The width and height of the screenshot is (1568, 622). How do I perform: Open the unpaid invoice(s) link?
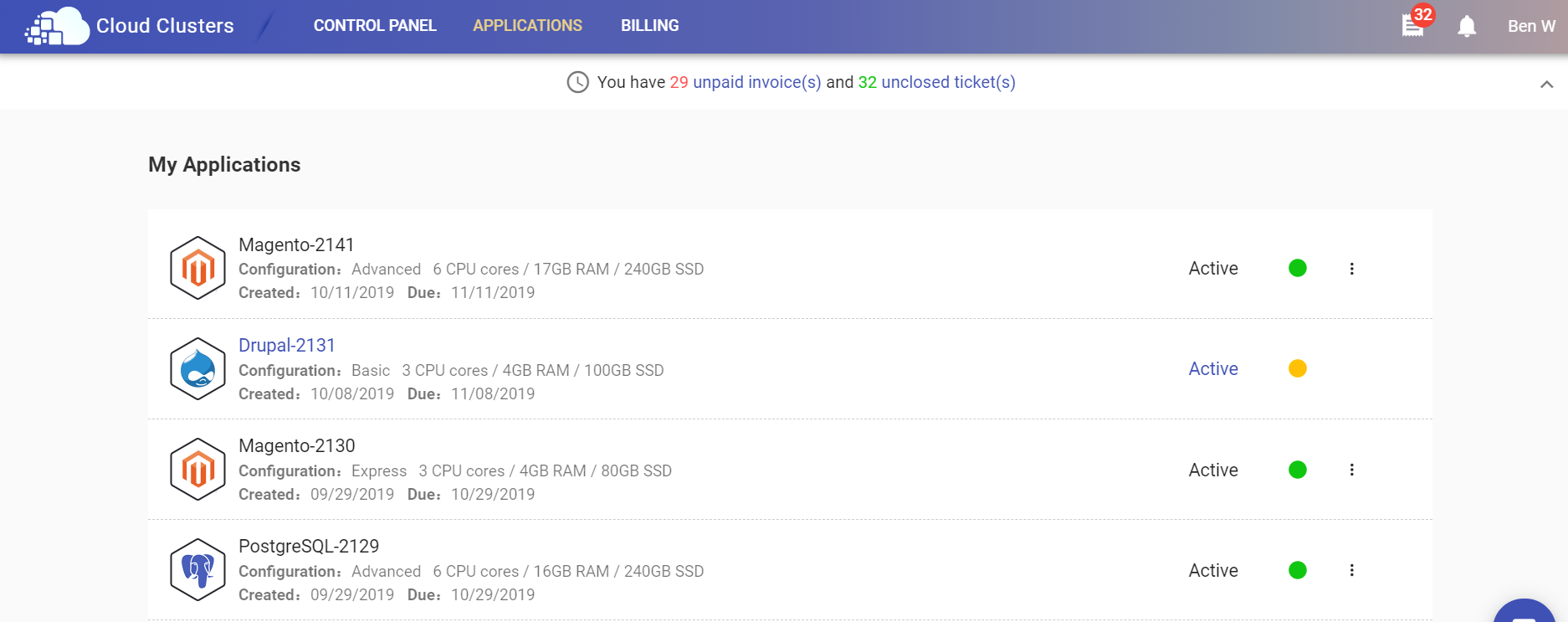[x=756, y=82]
